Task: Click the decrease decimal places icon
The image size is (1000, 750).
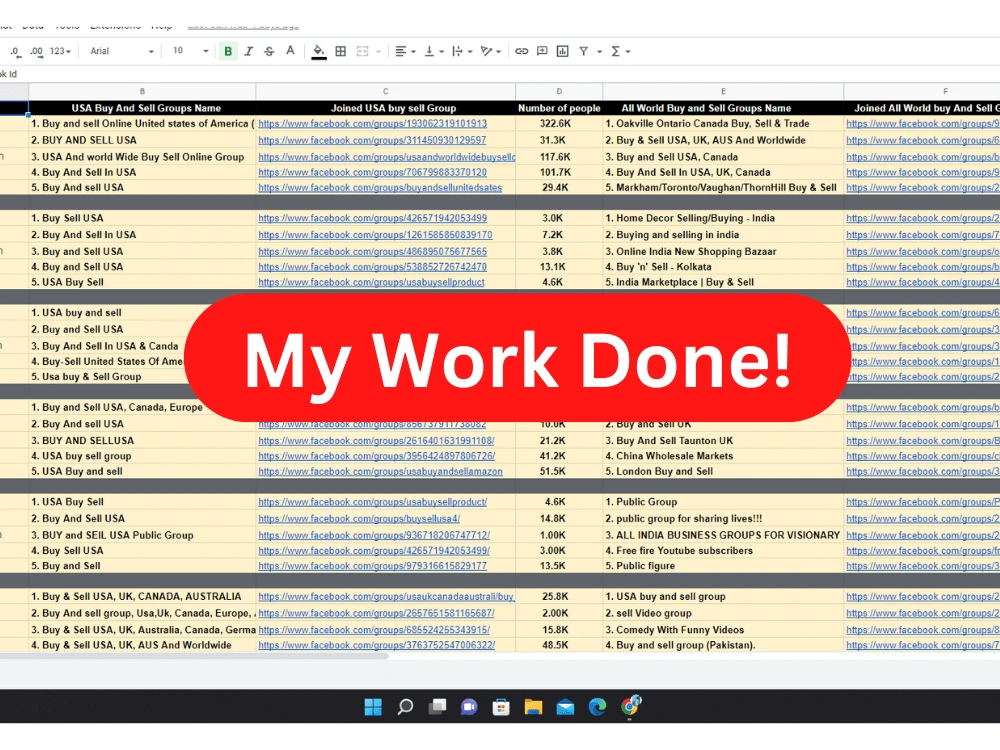Action: [x=15, y=52]
